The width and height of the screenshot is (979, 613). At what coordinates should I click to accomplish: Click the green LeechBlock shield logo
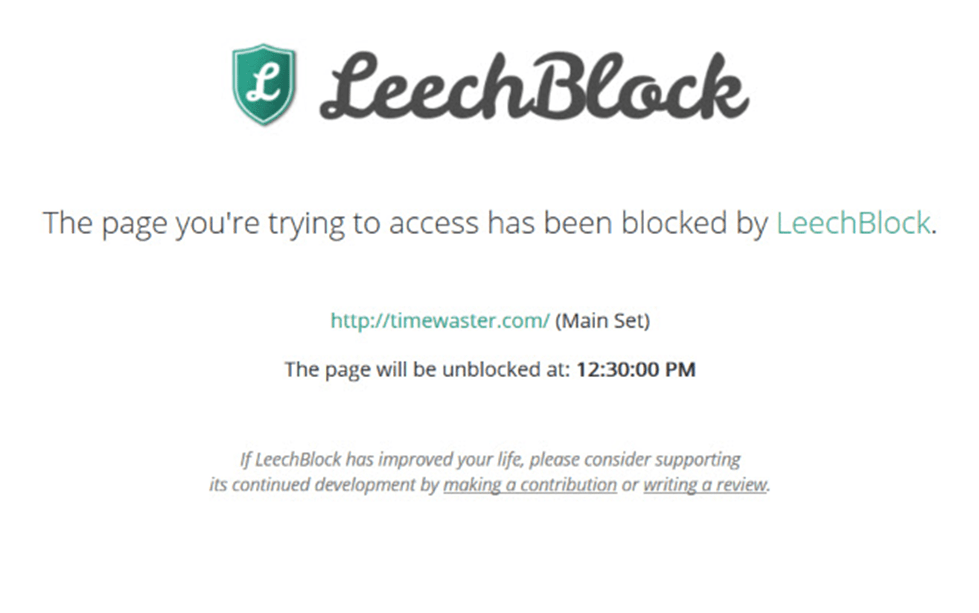coord(263,85)
